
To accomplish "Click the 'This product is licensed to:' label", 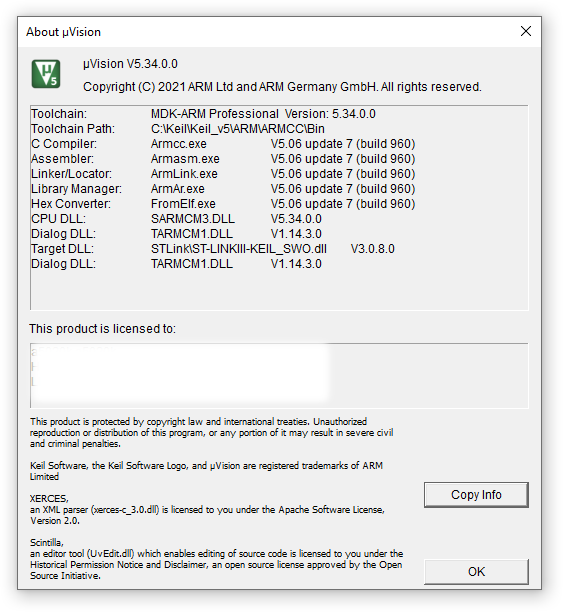I will pos(102,329).
